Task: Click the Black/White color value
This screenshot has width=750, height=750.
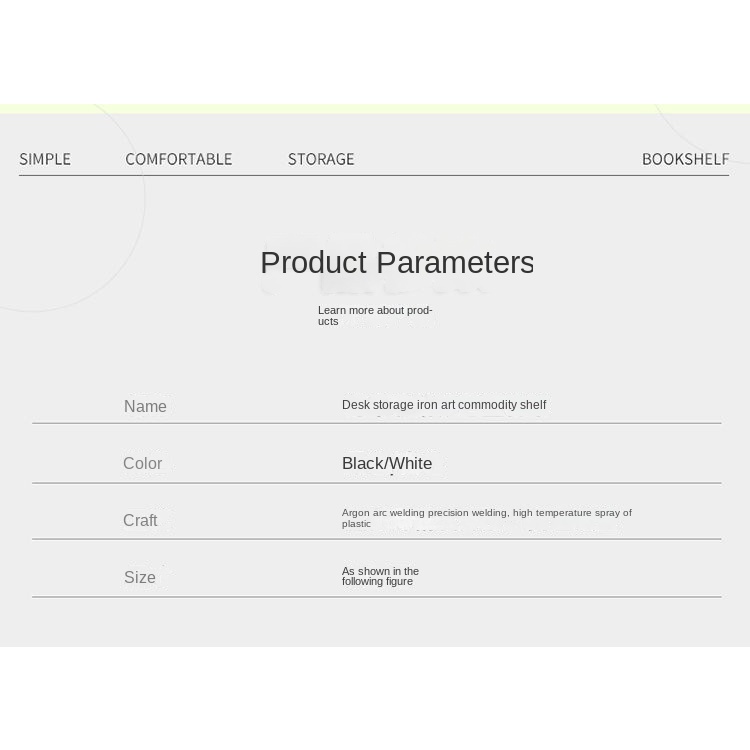Action: (x=387, y=463)
